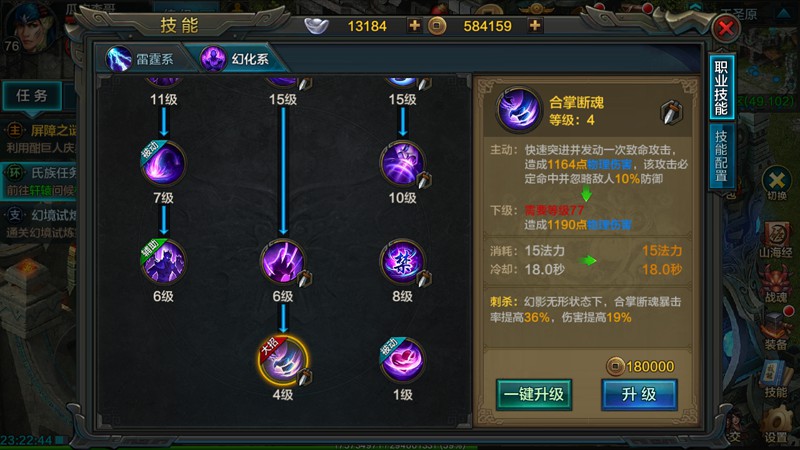Select the level 8 禁 skill icon

click(x=402, y=262)
